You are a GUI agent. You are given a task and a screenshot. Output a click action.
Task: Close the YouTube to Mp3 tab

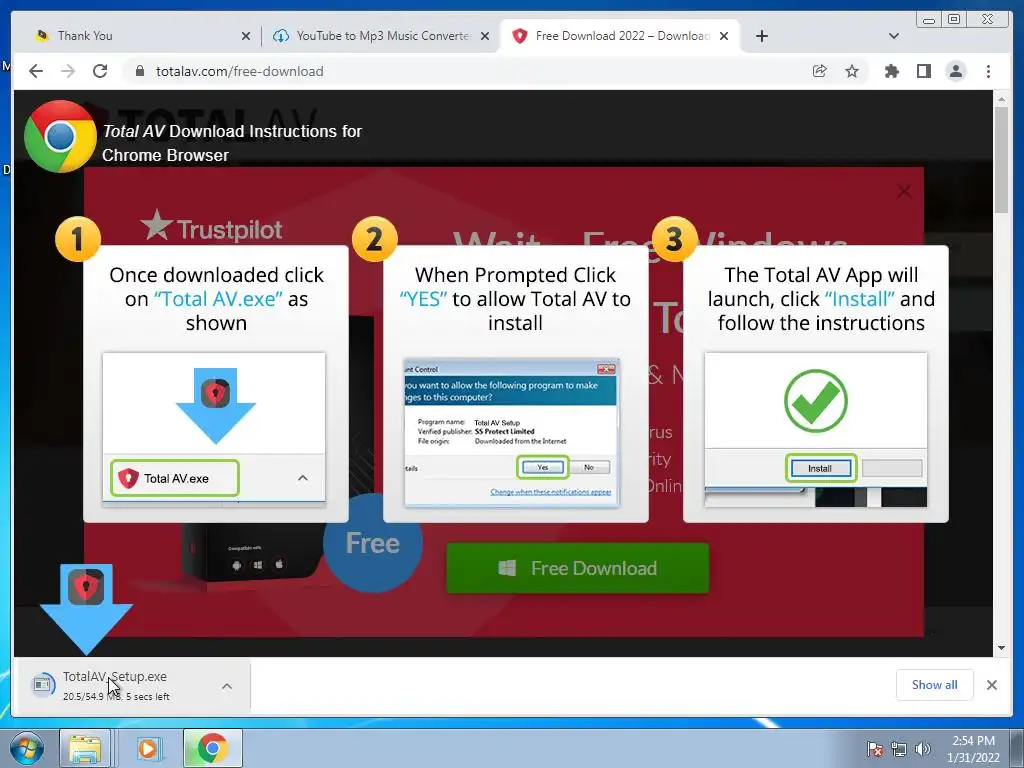[485, 36]
